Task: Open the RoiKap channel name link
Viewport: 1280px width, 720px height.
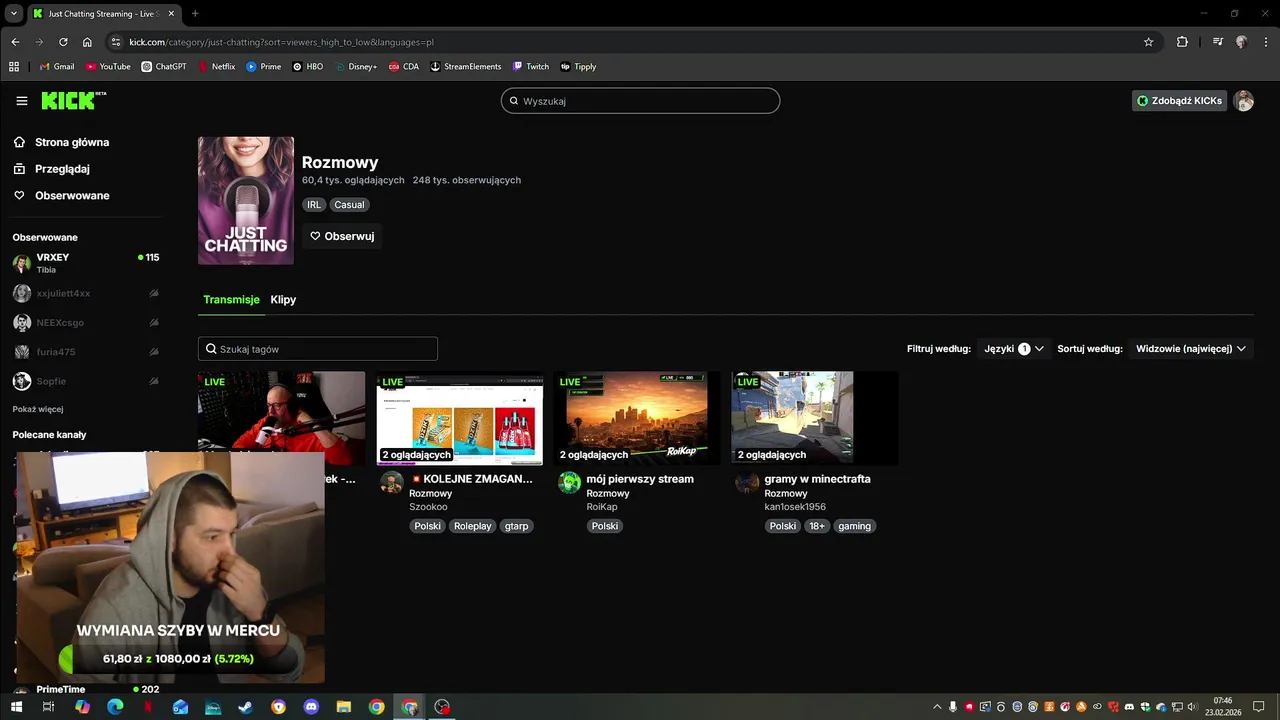Action: coord(602,507)
